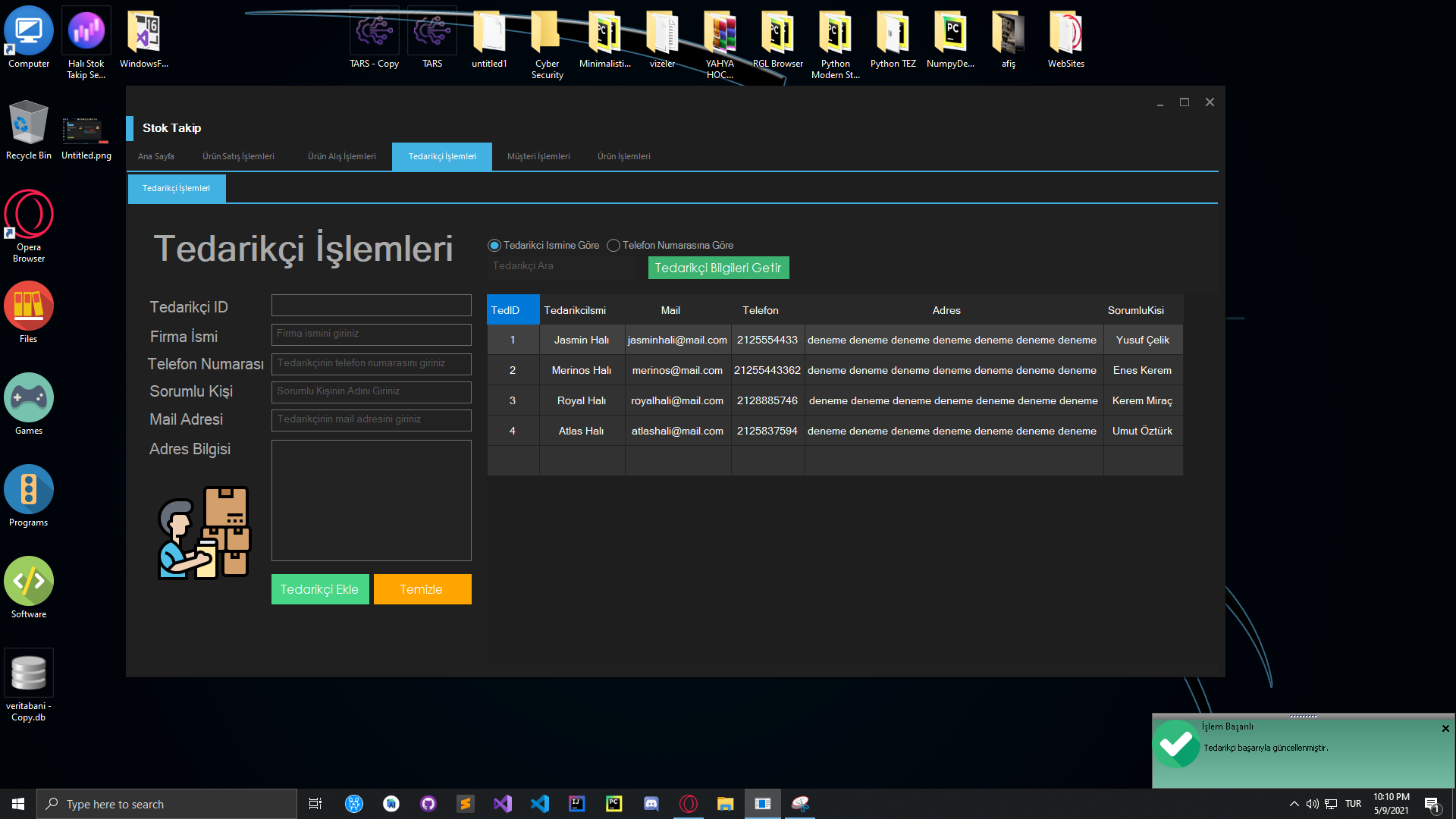1456x819 pixels.
Task: Close the İşlem Başarılı notification
Action: [1445, 729]
